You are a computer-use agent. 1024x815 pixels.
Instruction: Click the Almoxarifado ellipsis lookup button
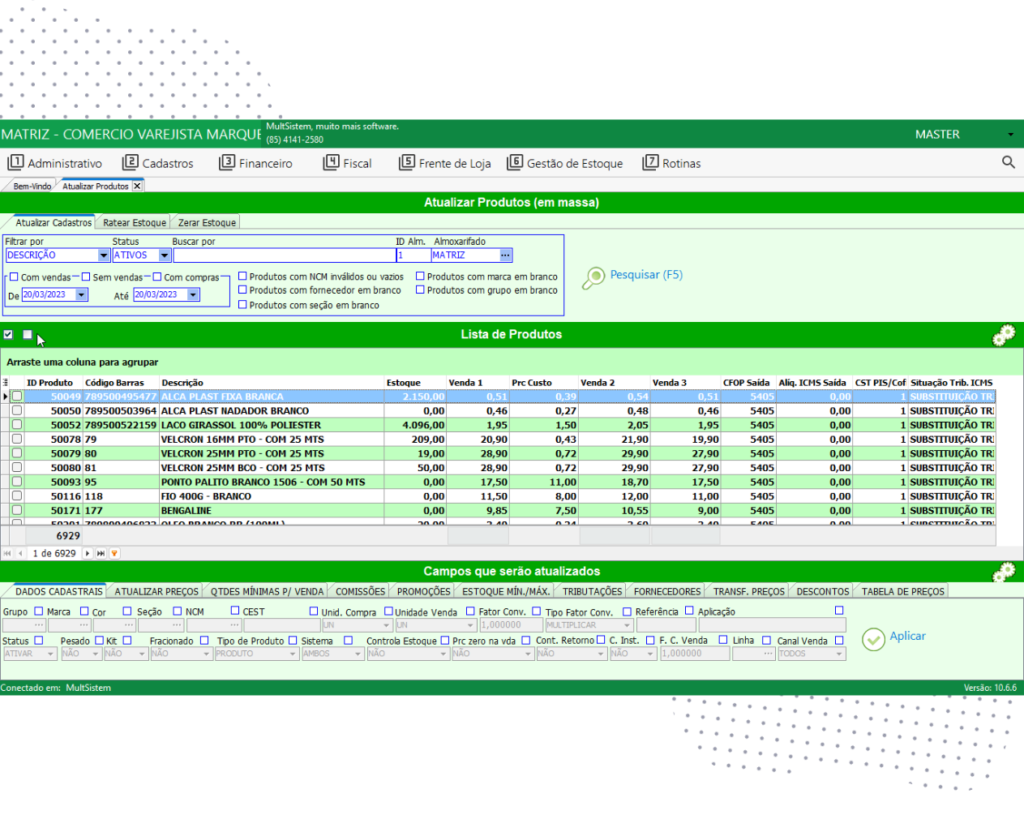pyautogui.click(x=506, y=255)
